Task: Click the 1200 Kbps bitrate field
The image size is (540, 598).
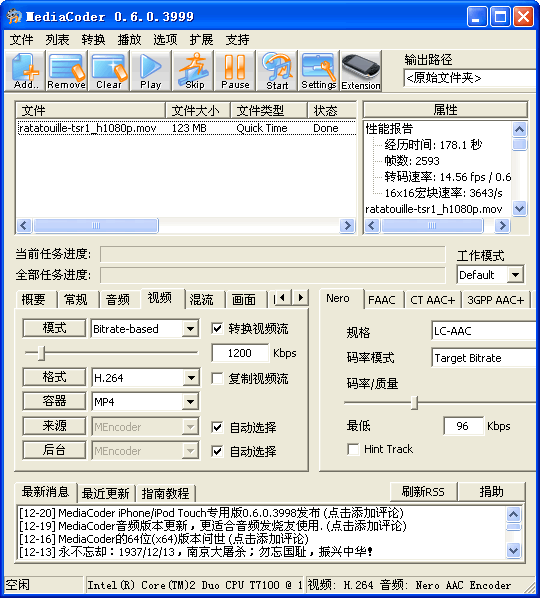Action: [x=240, y=353]
